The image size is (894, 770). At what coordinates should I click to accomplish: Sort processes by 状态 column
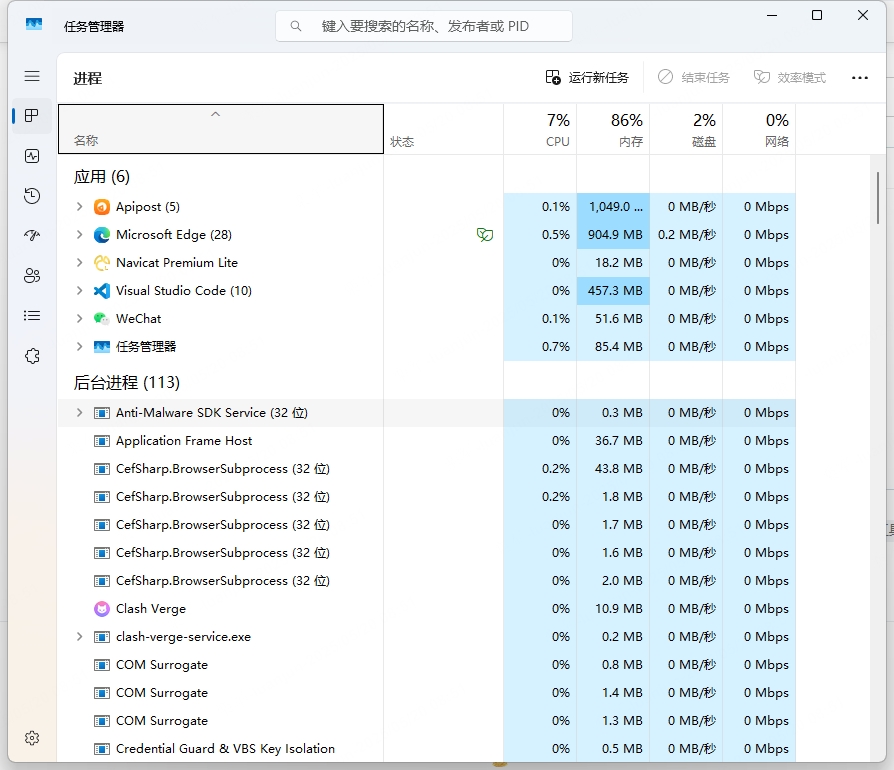(444, 129)
